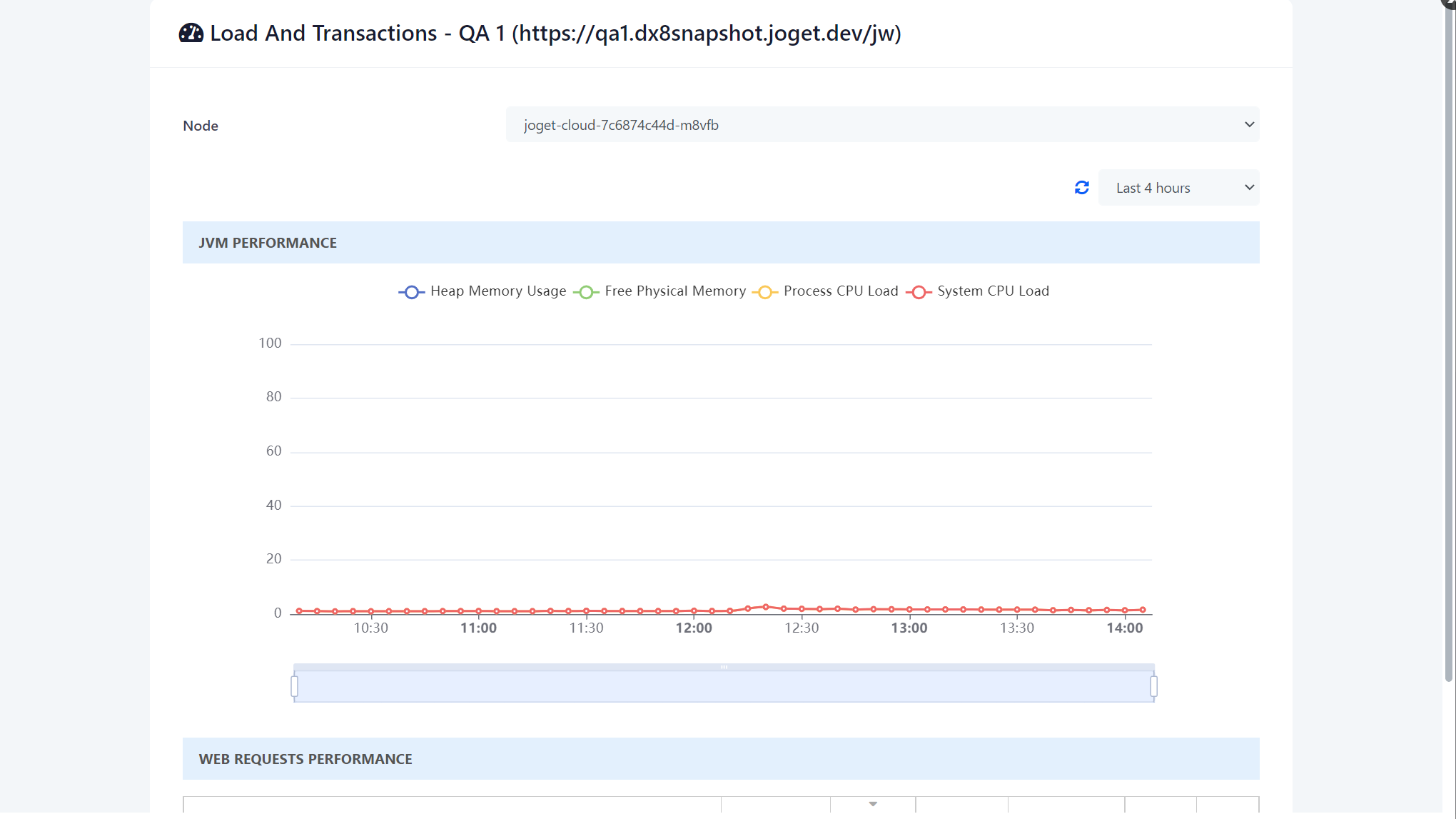
Task: Click the dashboard gauge icon in title
Action: (x=191, y=33)
